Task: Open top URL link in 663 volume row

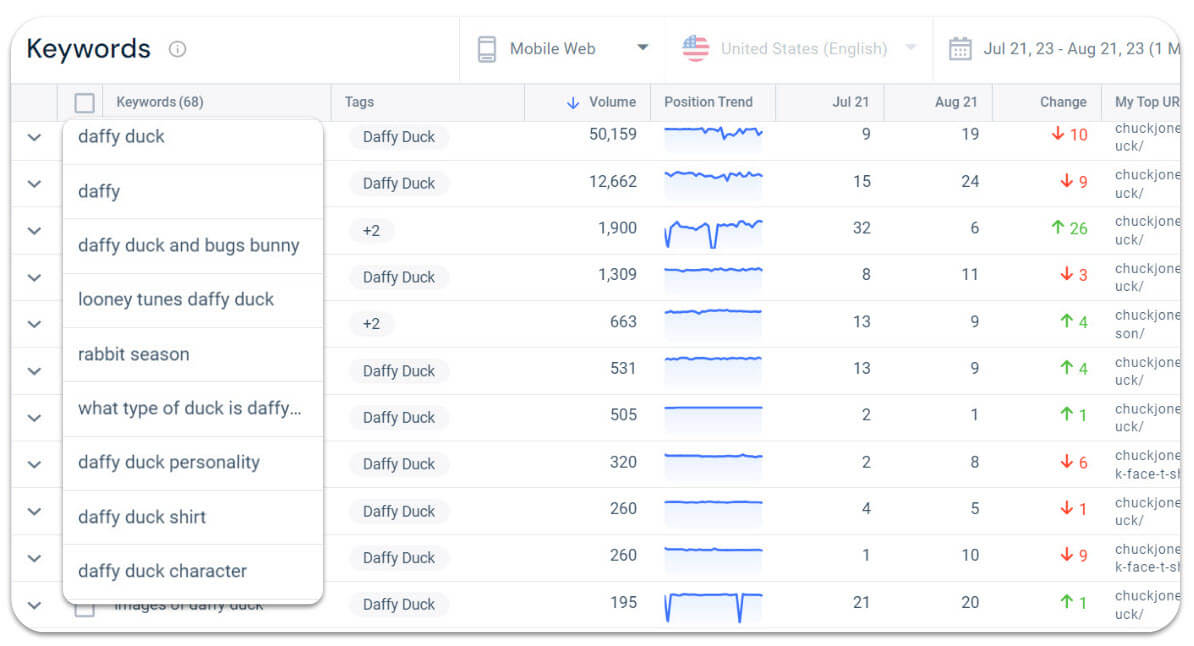Action: [x=1147, y=325]
